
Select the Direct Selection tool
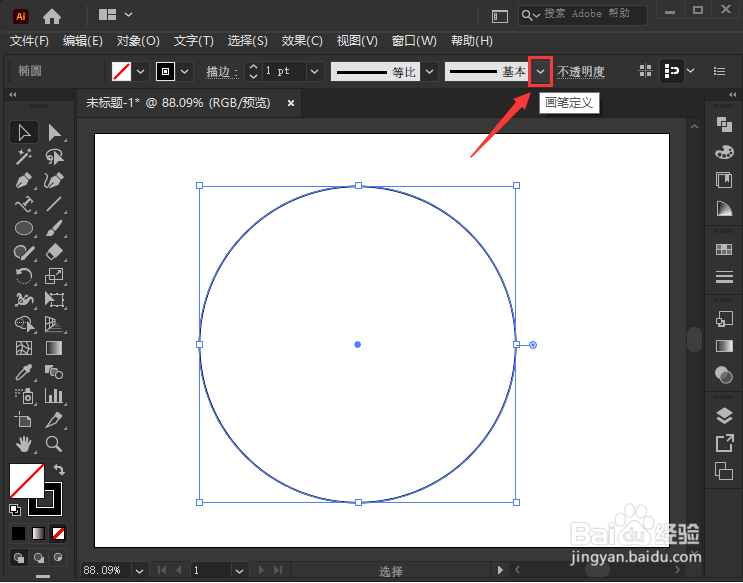tap(54, 133)
